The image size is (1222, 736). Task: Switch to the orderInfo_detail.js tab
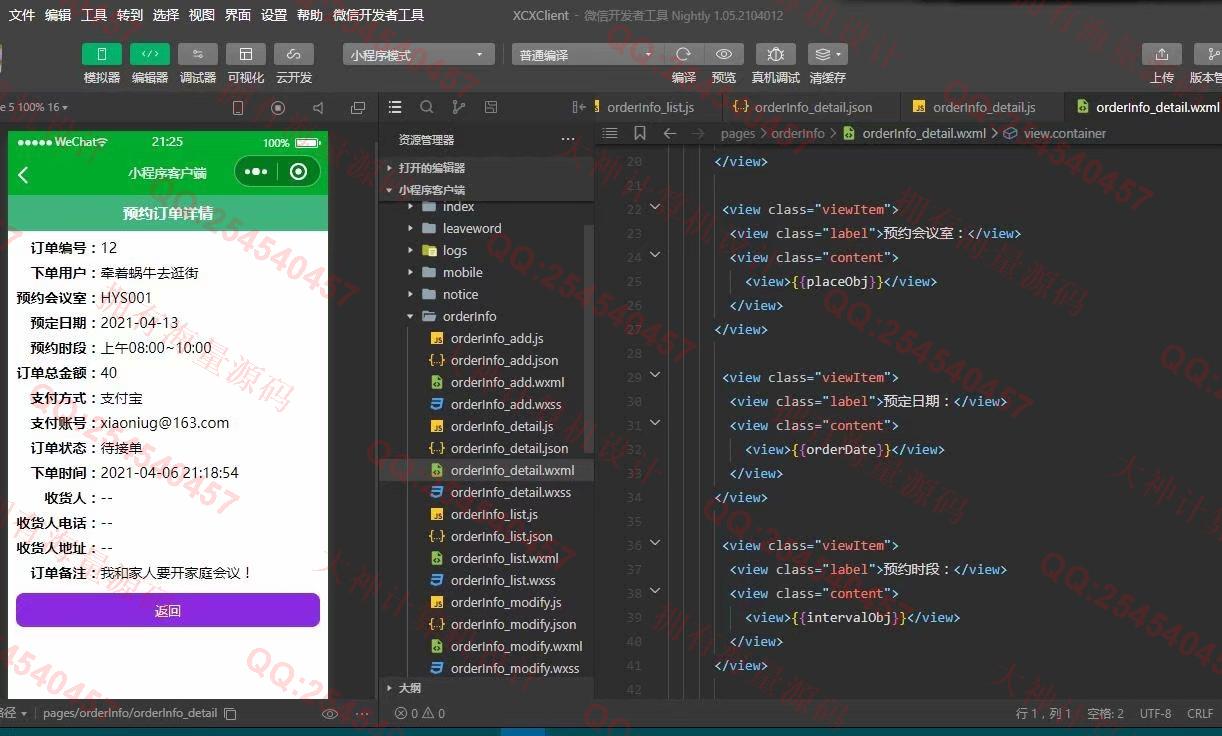click(984, 107)
